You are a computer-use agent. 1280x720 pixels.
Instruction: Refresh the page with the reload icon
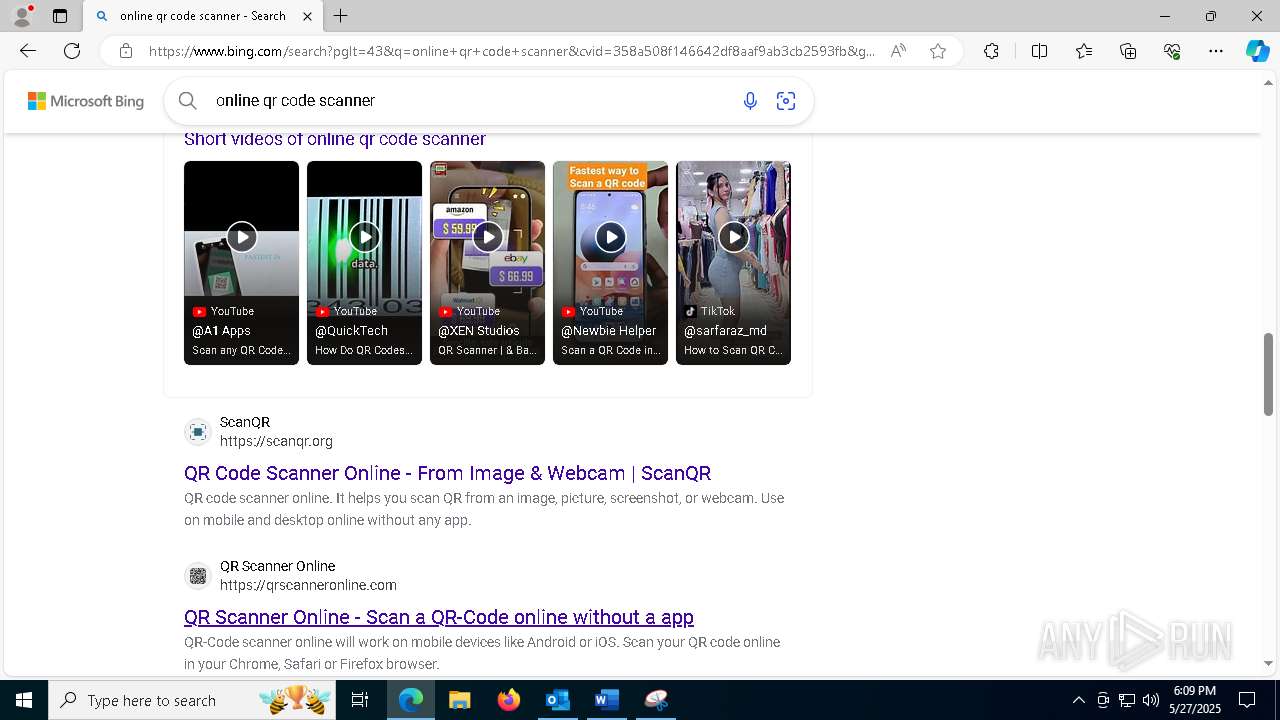pyautogui.click(x=72, y=51)
